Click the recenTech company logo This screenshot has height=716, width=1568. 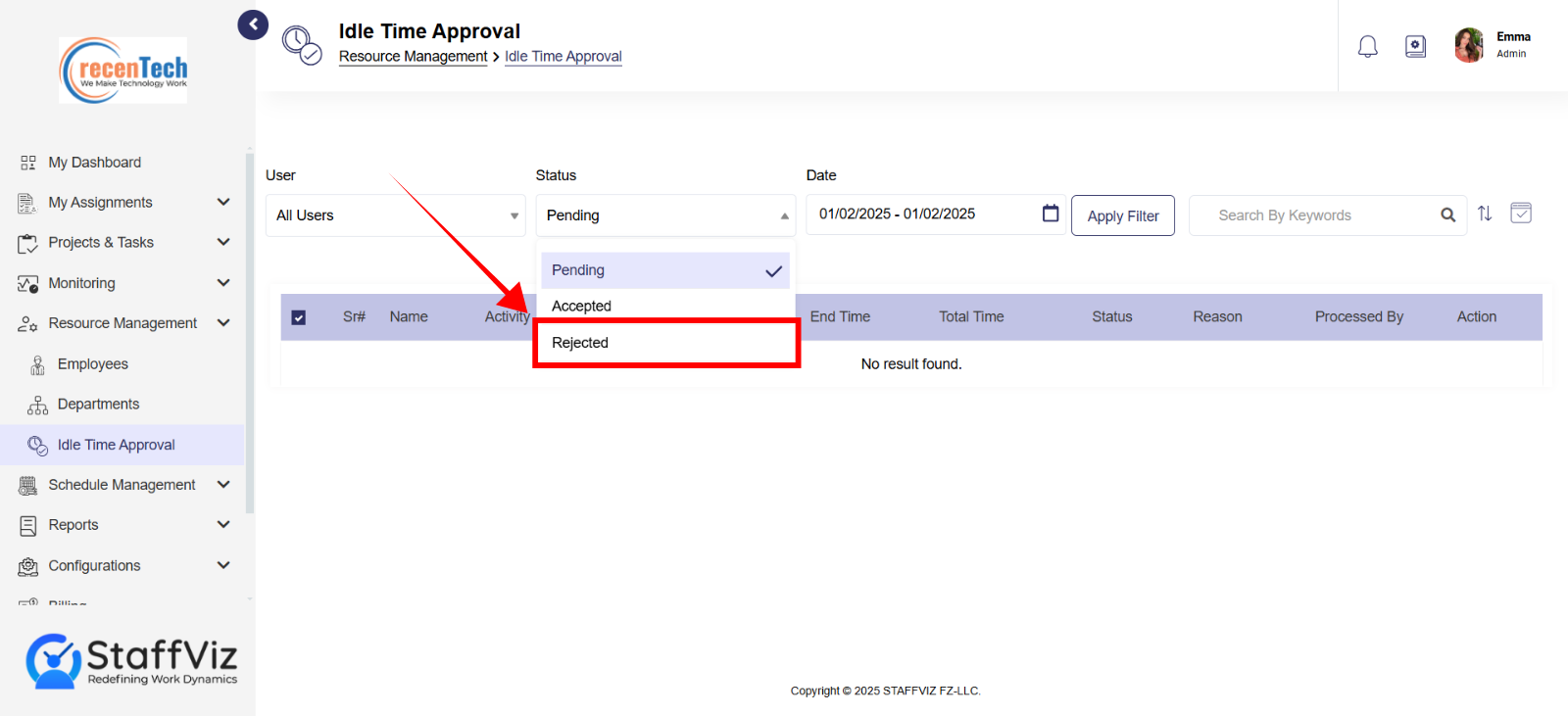[x=123, y=71]
